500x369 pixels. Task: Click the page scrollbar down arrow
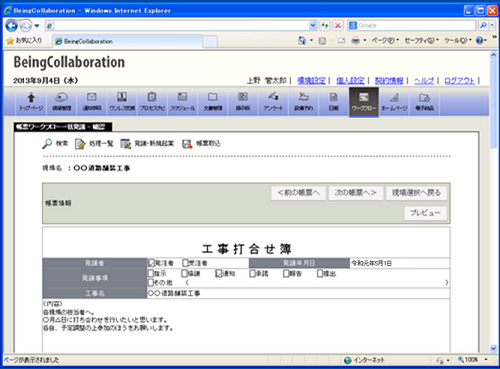click(493, 348)
